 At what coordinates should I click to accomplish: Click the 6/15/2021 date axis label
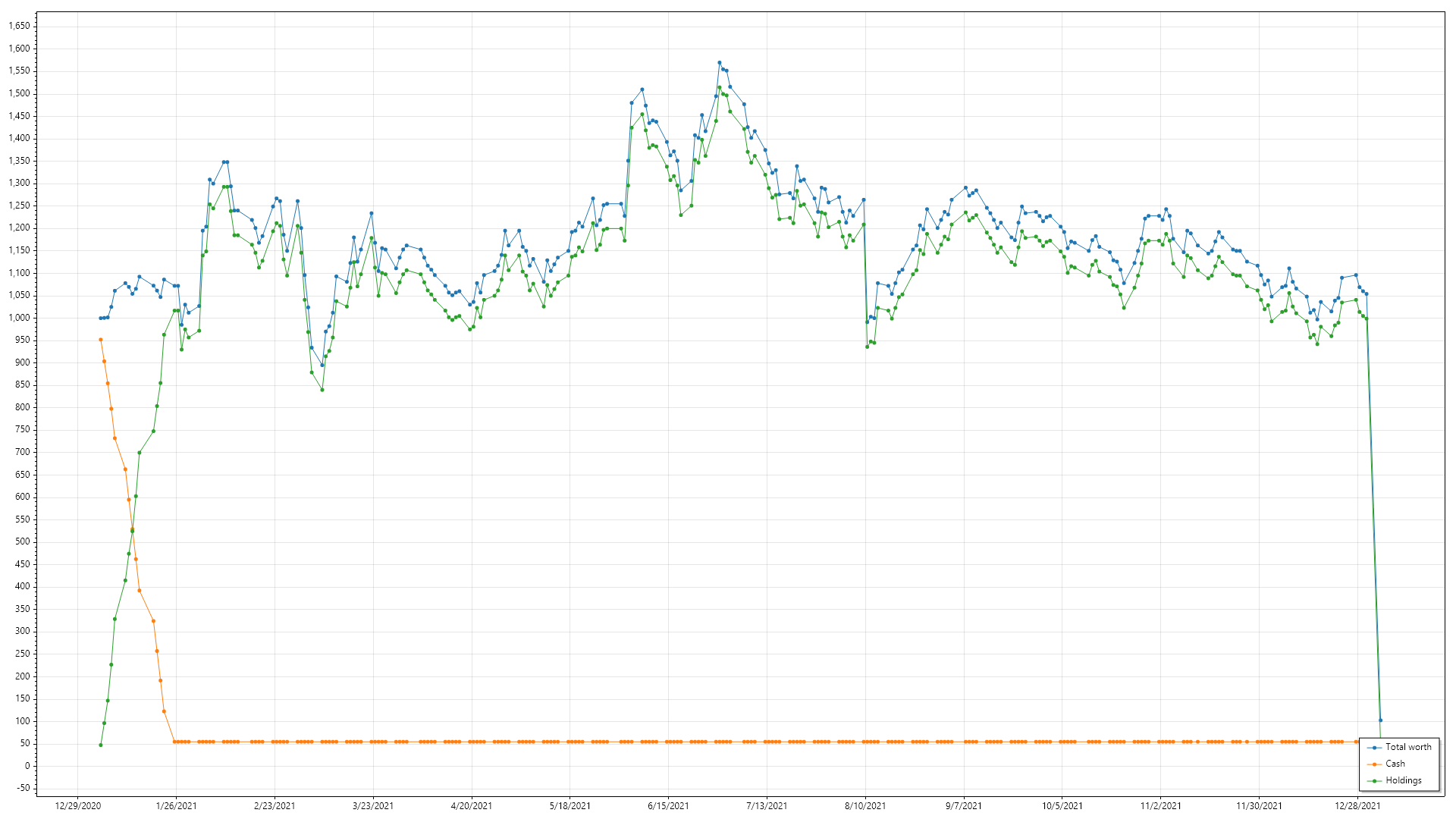coord(668,806)
